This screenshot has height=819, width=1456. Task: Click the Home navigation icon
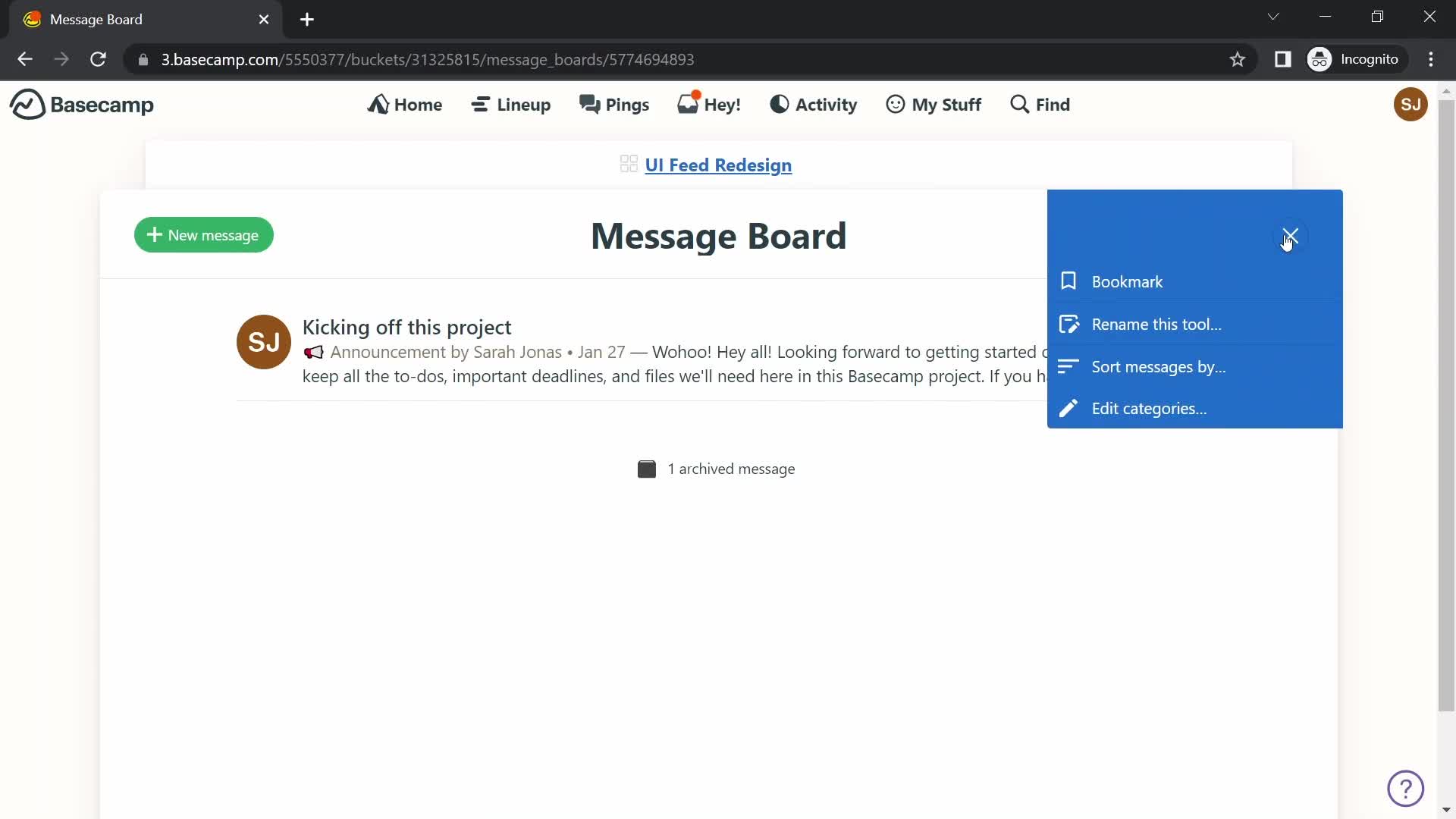(x=380, y=104)
